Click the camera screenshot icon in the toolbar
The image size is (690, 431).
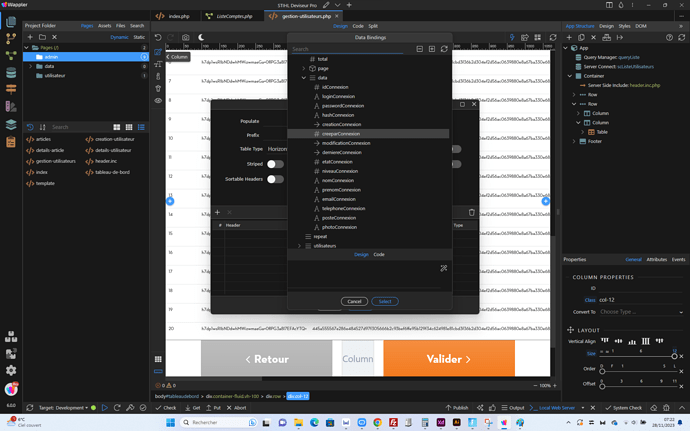[186, 37]
